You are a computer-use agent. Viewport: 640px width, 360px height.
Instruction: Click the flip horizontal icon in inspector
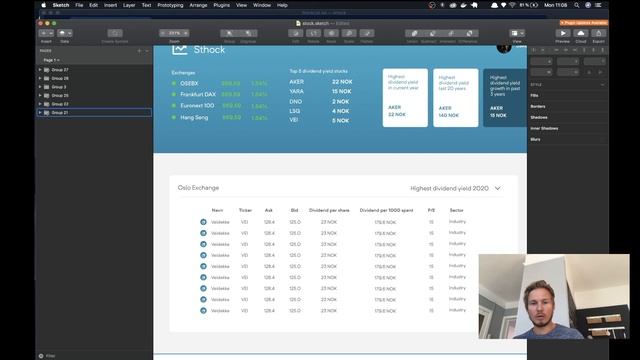pyautogui.click(x=589, y=72)
